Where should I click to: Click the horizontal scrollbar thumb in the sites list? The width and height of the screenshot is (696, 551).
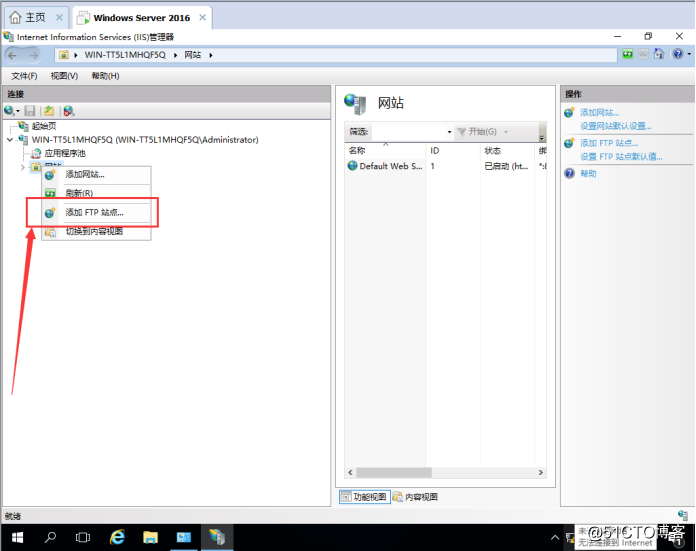pyautogui.click(x=394, y=472)
